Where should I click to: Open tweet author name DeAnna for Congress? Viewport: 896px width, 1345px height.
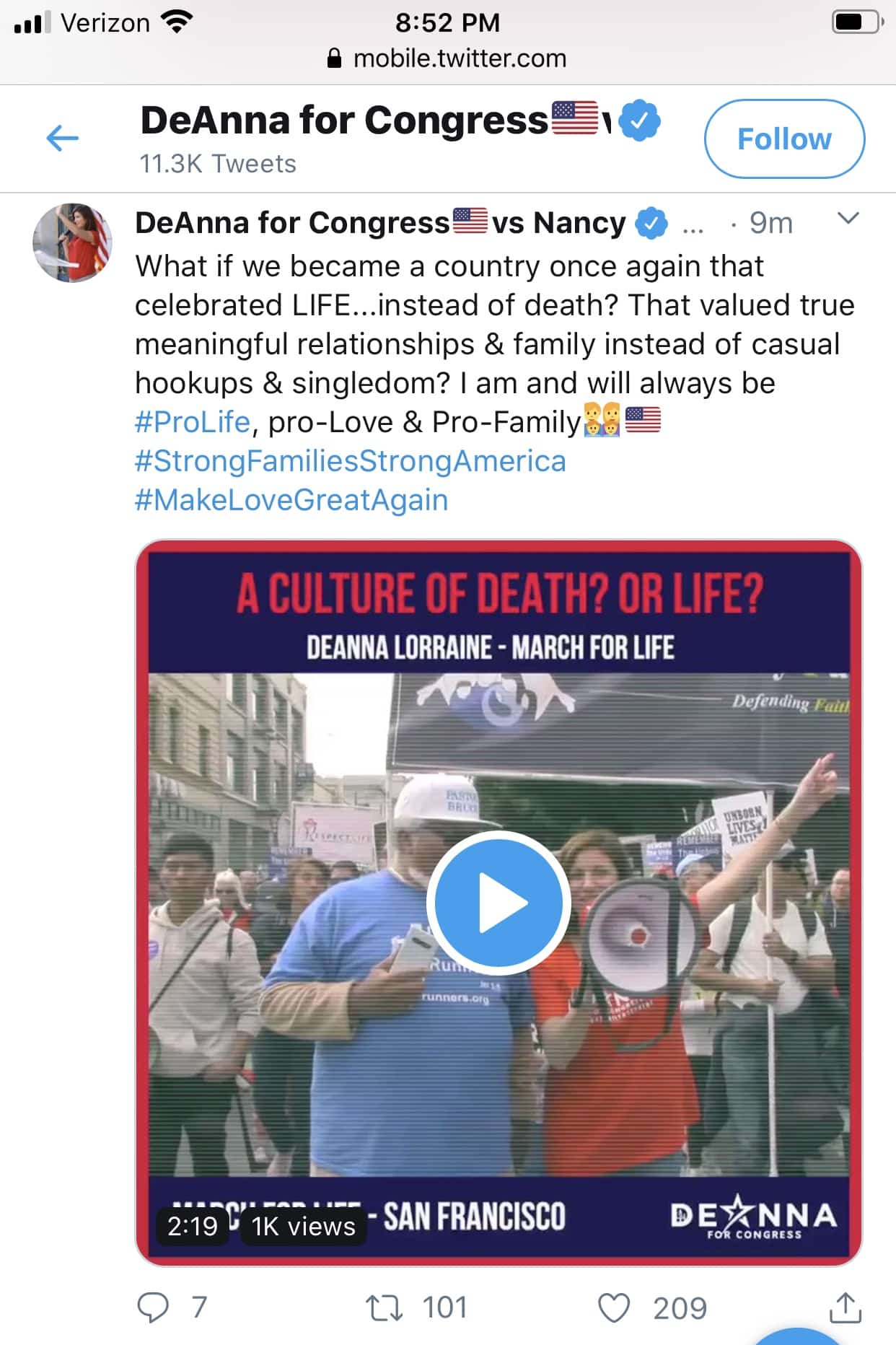291,223
